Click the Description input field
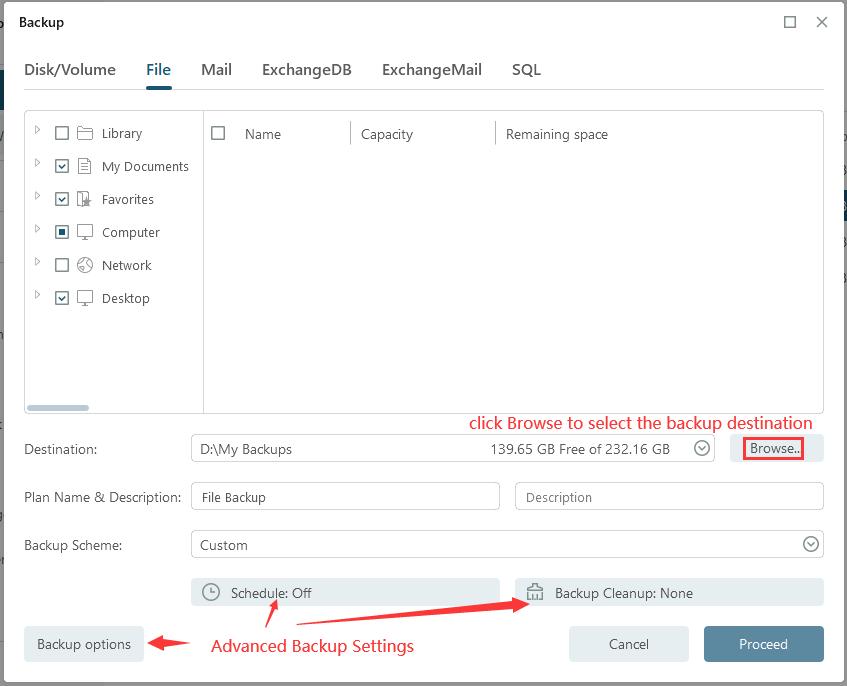Viewport: 847px width, 686px height. [669, 496]
